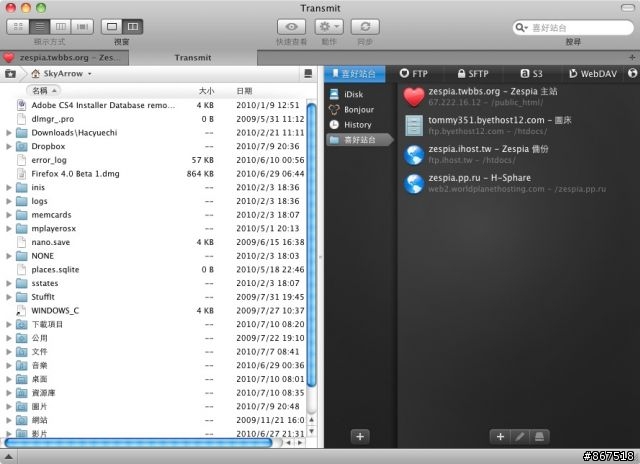Expand the mplayerosx folder

[9, 229]
